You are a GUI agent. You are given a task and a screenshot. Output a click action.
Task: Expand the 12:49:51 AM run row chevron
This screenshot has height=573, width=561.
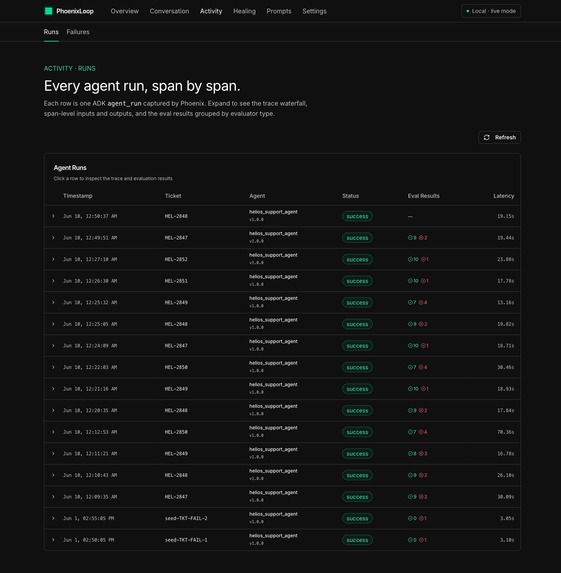click(53, 238)
